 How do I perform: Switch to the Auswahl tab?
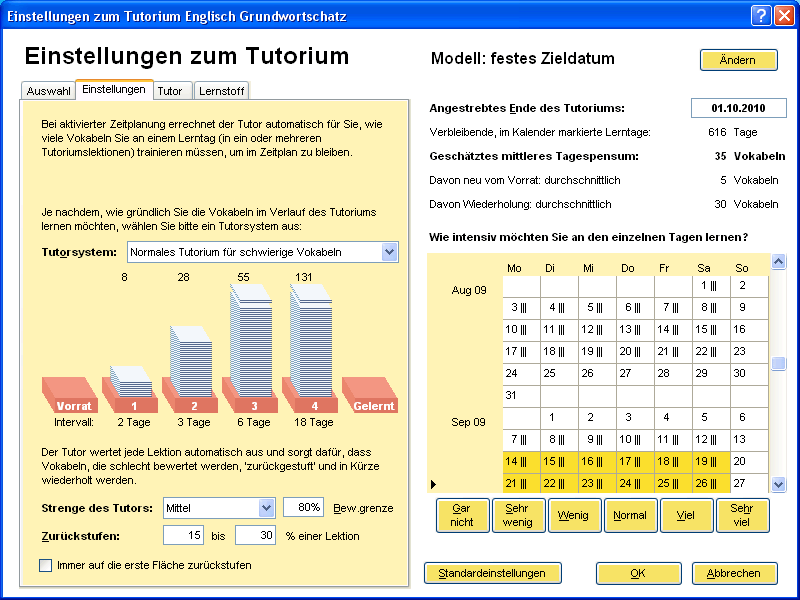point(48,91)
